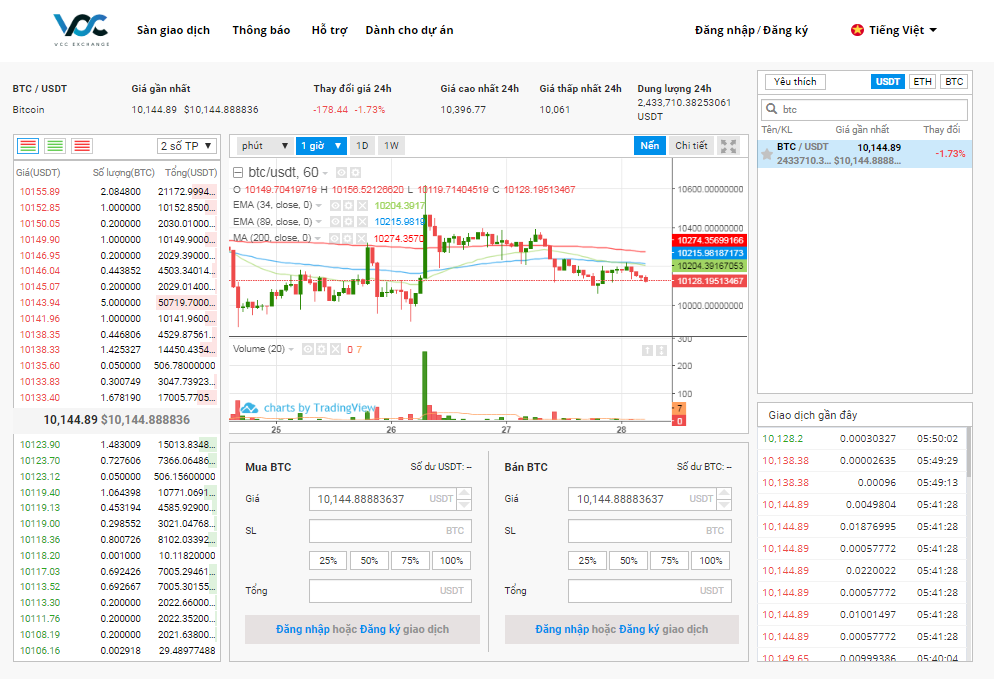Switch market filter to ETH

(922, 82)
